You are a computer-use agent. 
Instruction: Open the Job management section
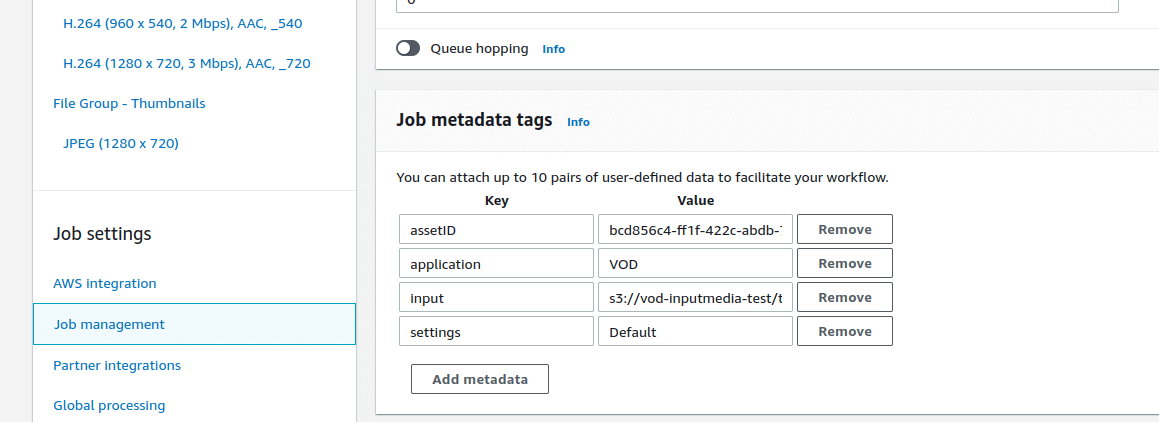[109, 324]
